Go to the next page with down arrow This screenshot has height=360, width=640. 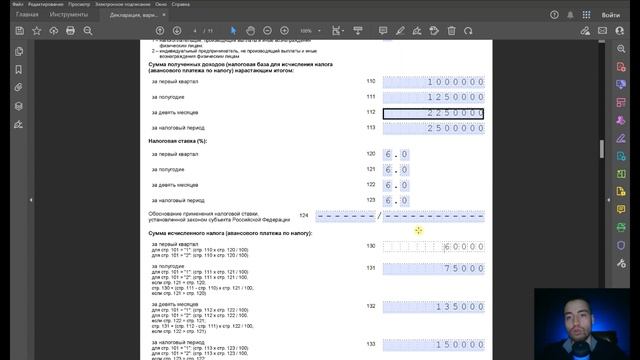177,31
